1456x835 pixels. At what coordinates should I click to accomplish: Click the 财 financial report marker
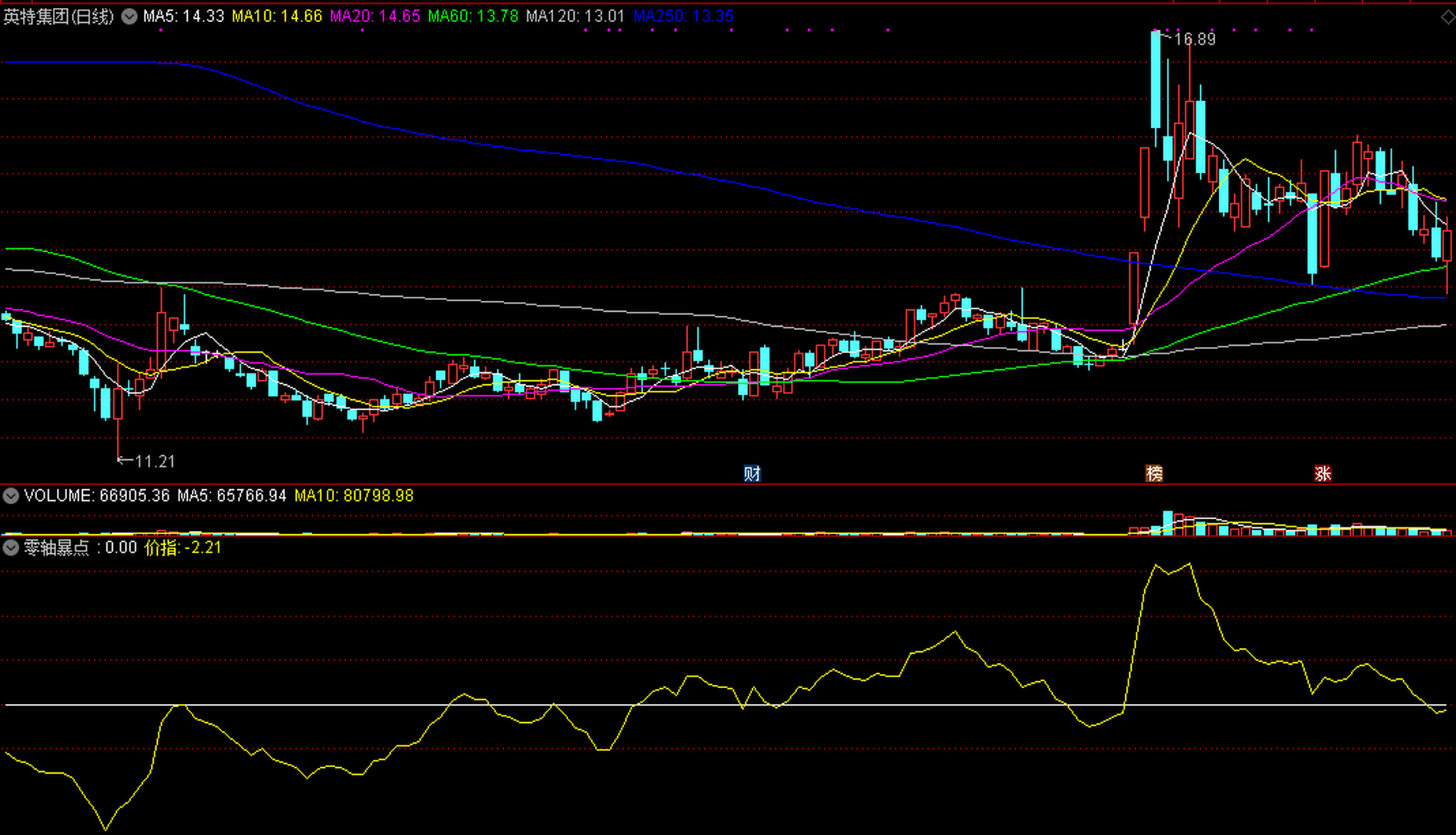pyautogui.click(x=751, y=473)
